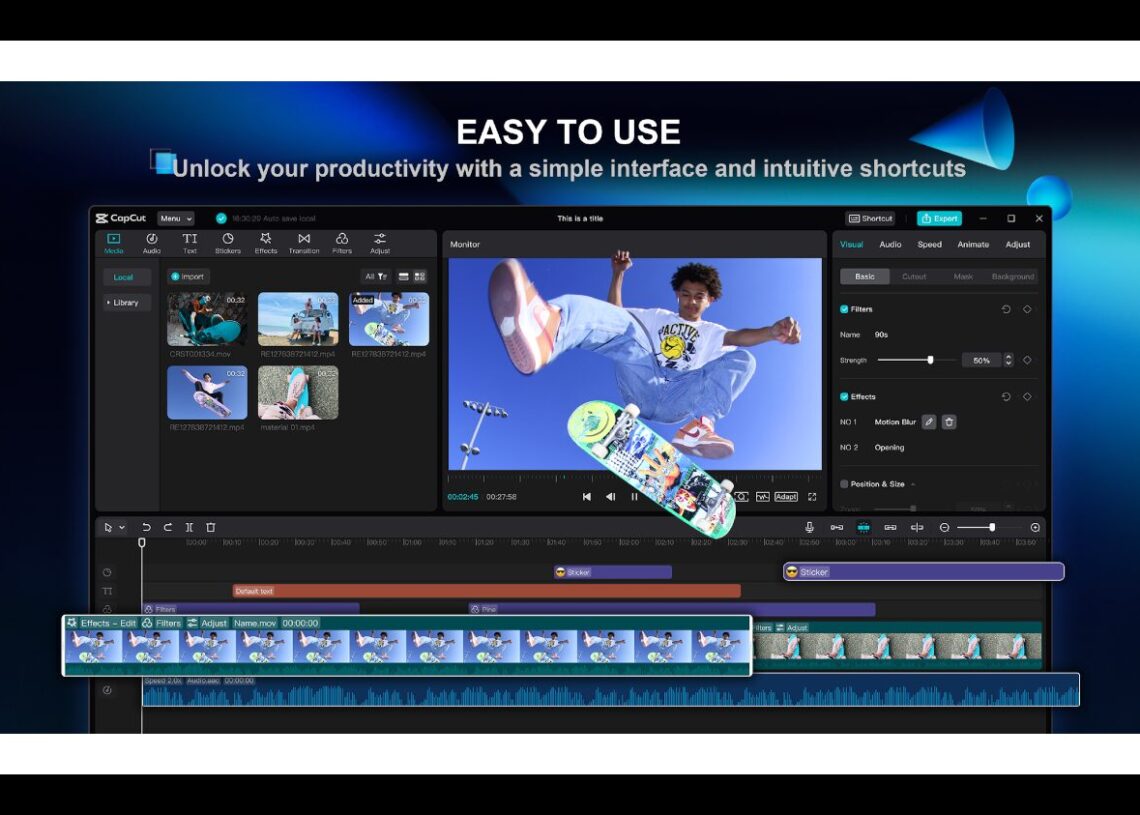Open the Stickers panel icon
Viewport: 1140px width, 815px height.
[228, 239]
